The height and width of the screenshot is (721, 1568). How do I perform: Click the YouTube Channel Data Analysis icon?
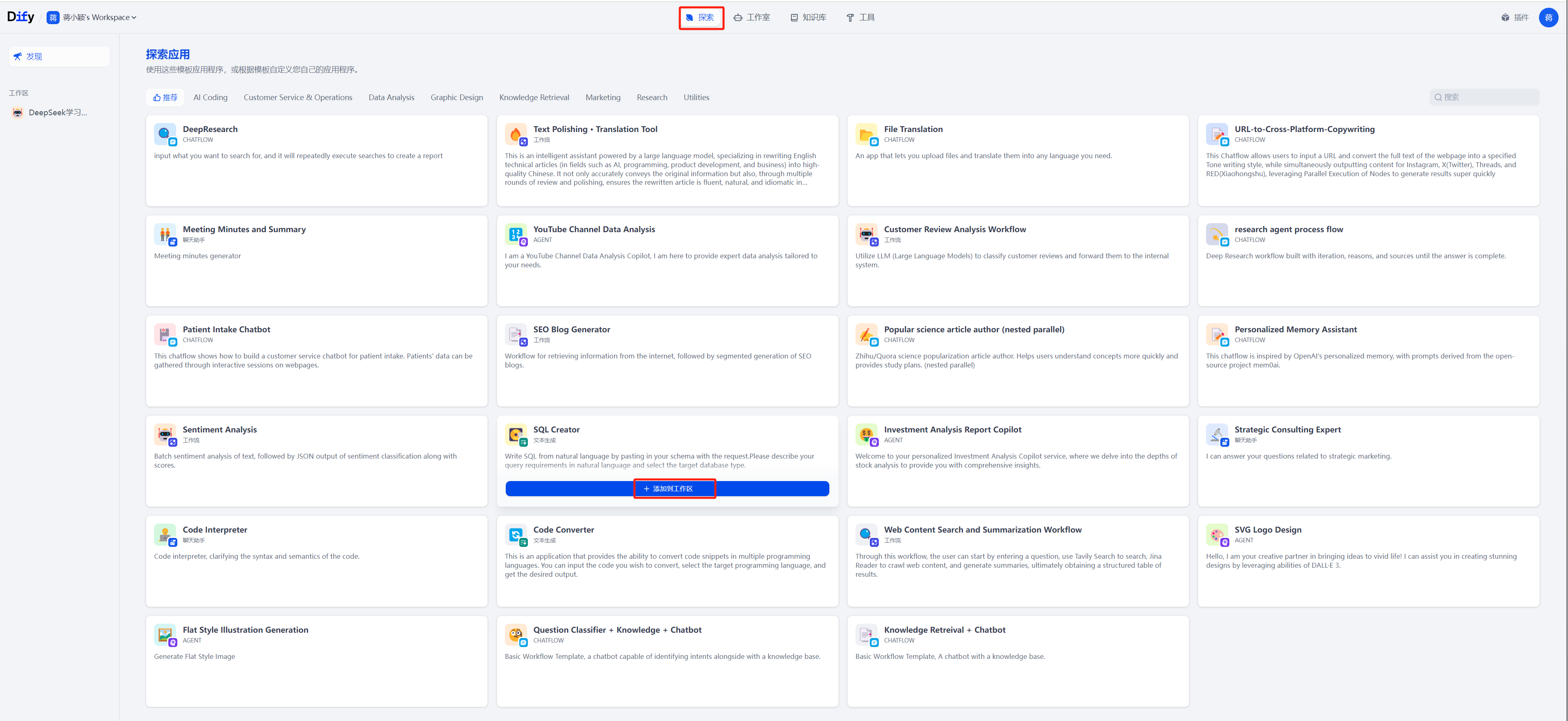(x=515, y=234)
